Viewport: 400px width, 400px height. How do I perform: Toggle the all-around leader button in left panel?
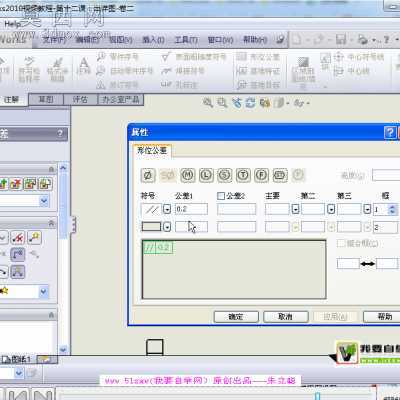(x=18, y=272)
